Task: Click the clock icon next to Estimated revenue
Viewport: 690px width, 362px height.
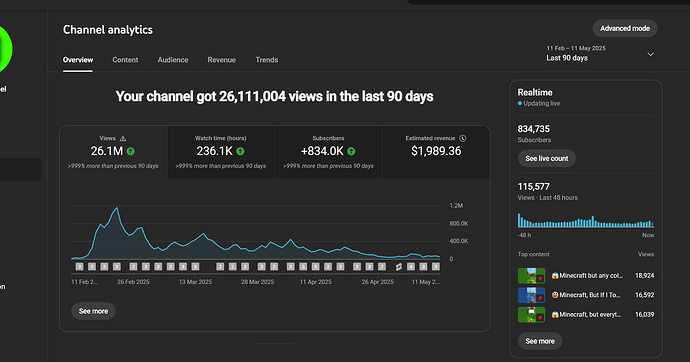Action: (462, 138)
